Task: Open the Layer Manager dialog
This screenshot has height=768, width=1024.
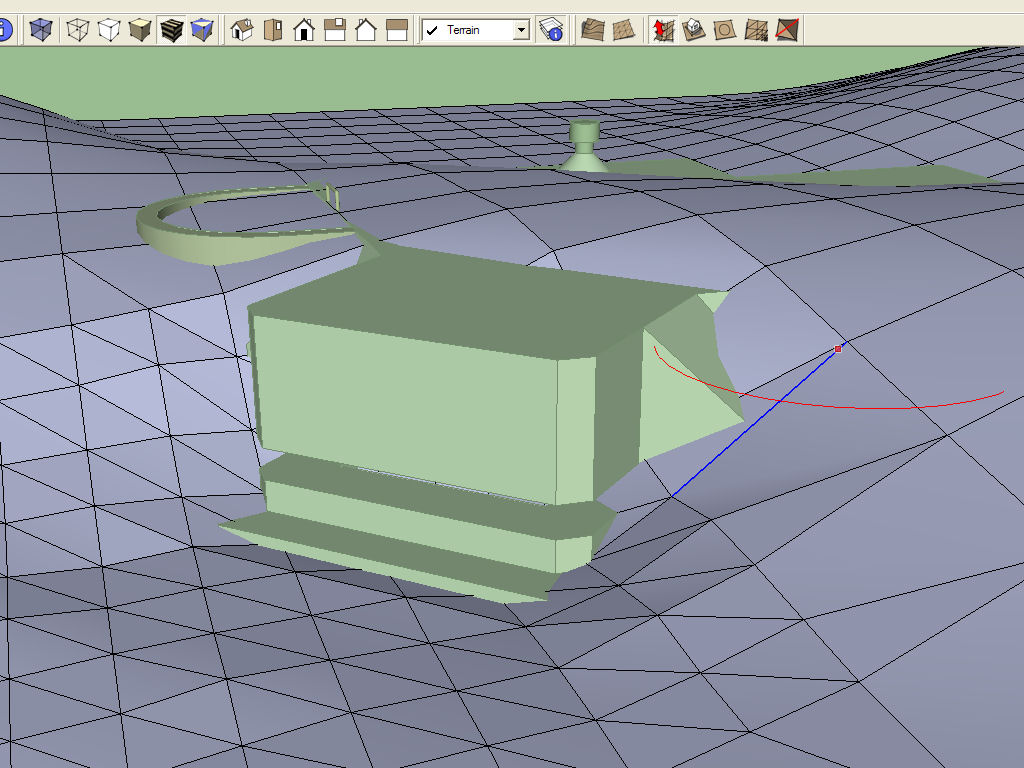Action: [x=550, y=30]
